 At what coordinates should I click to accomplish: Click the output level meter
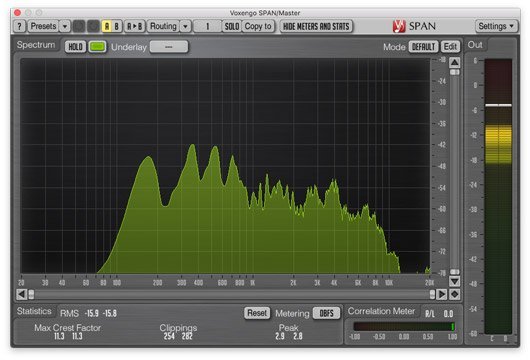tap(498, 196)
